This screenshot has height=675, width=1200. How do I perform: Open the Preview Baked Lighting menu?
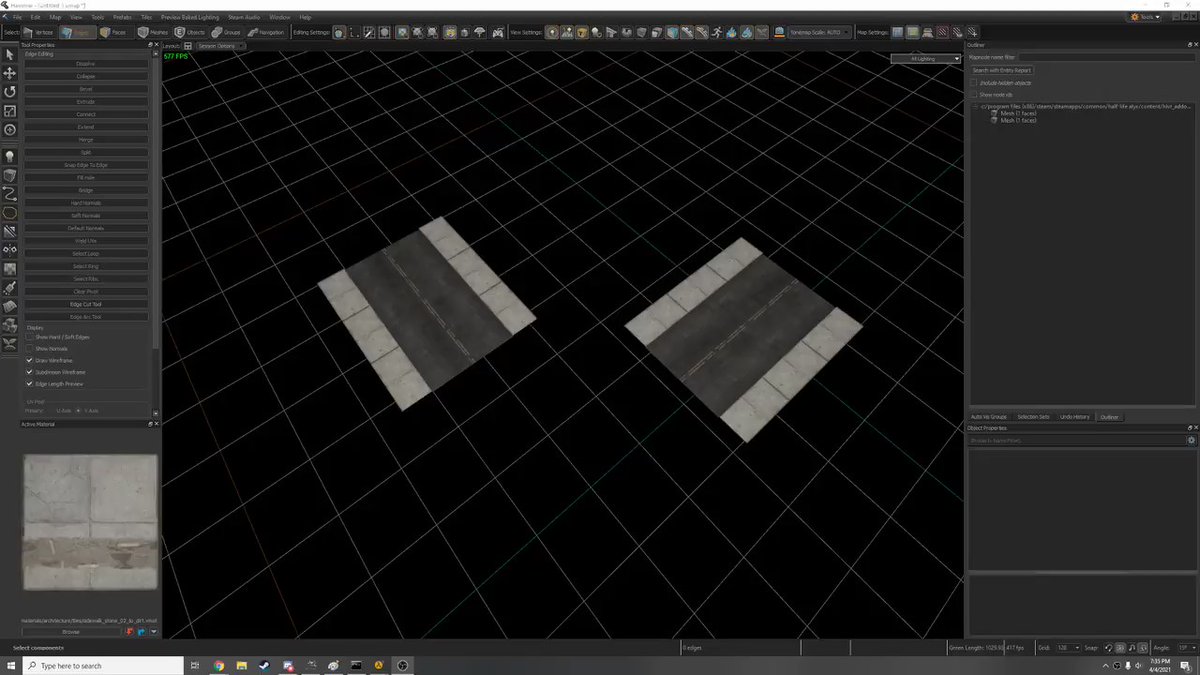(x=190, y=17)
